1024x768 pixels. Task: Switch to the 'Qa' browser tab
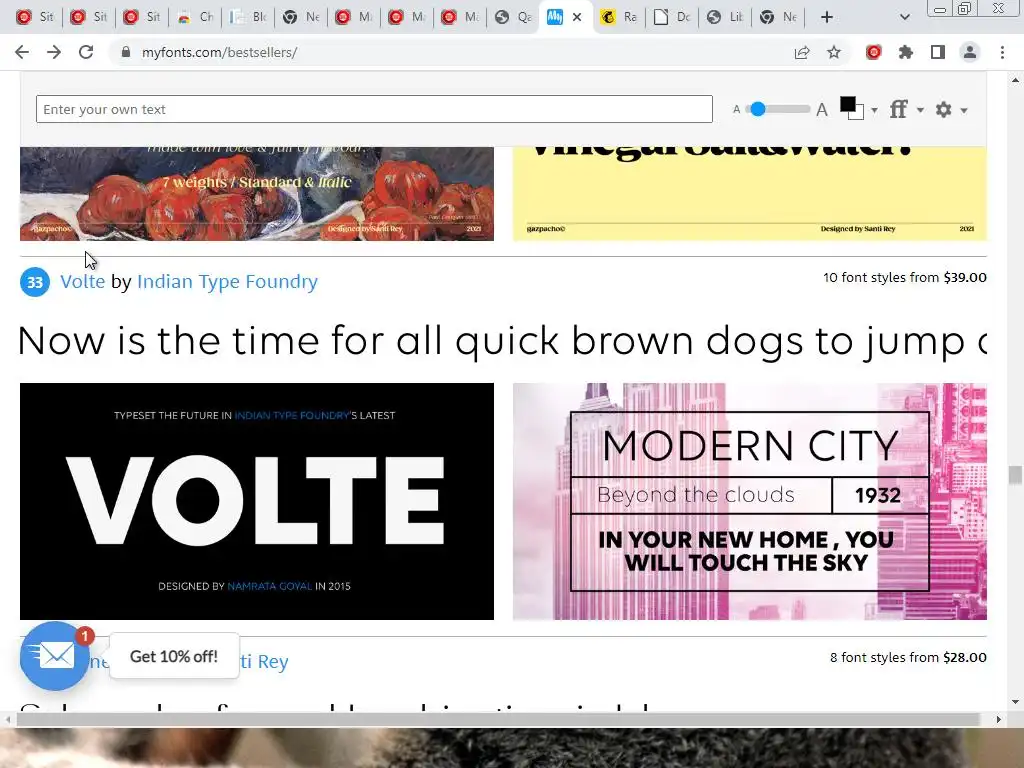pyautogui.click(x=513, y=17)
